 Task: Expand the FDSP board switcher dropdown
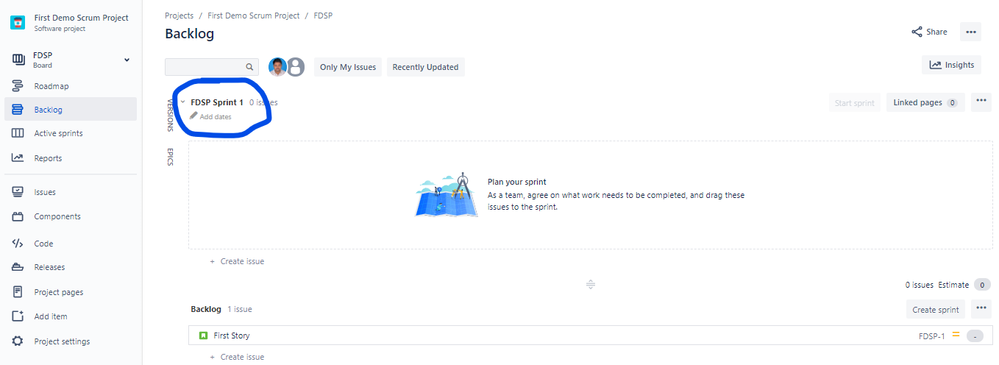coord(127,59)
